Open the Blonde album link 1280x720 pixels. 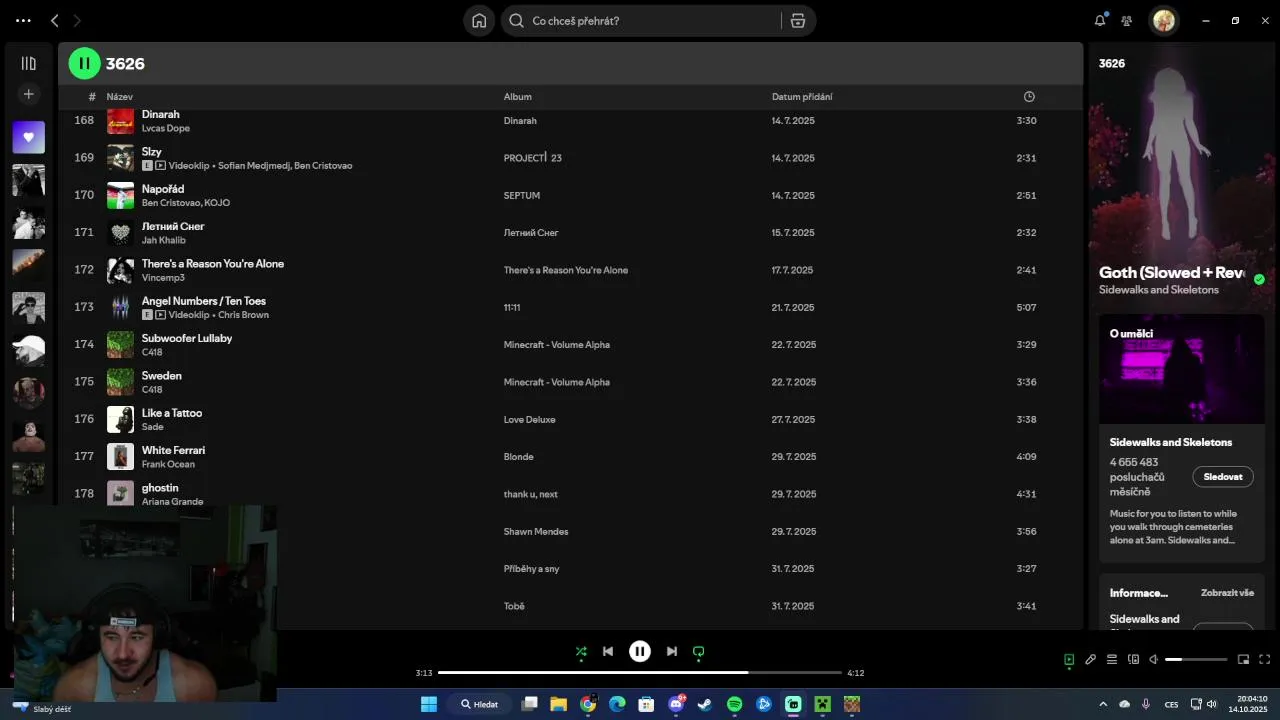[x=519, y=457]
